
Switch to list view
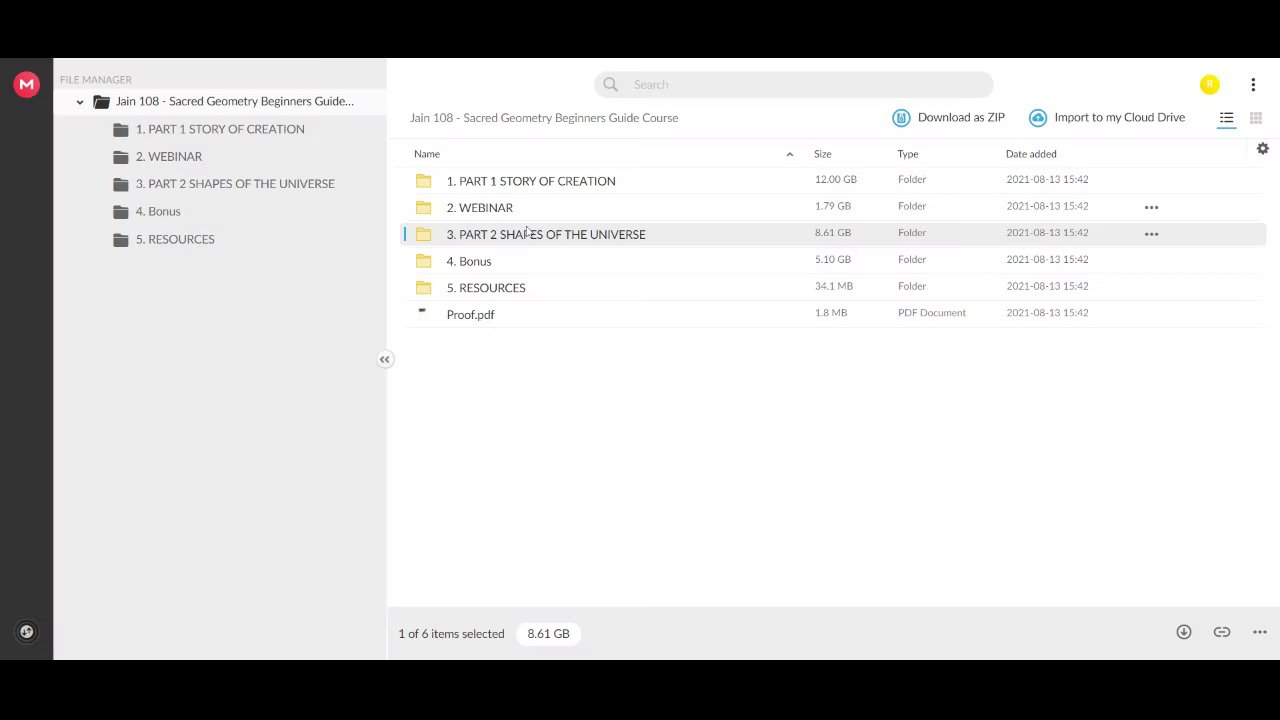(x=1226, y=118)
